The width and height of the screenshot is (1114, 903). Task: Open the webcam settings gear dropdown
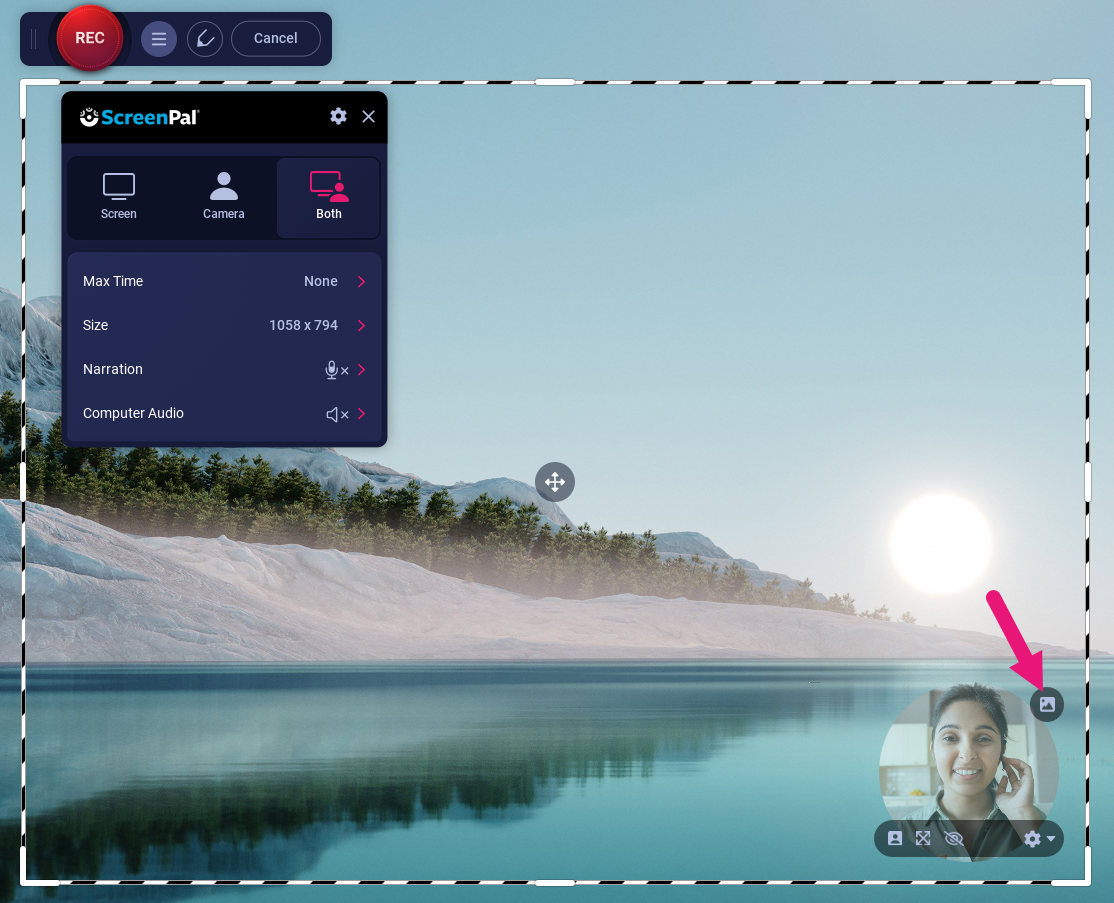tap(1039, 839)
